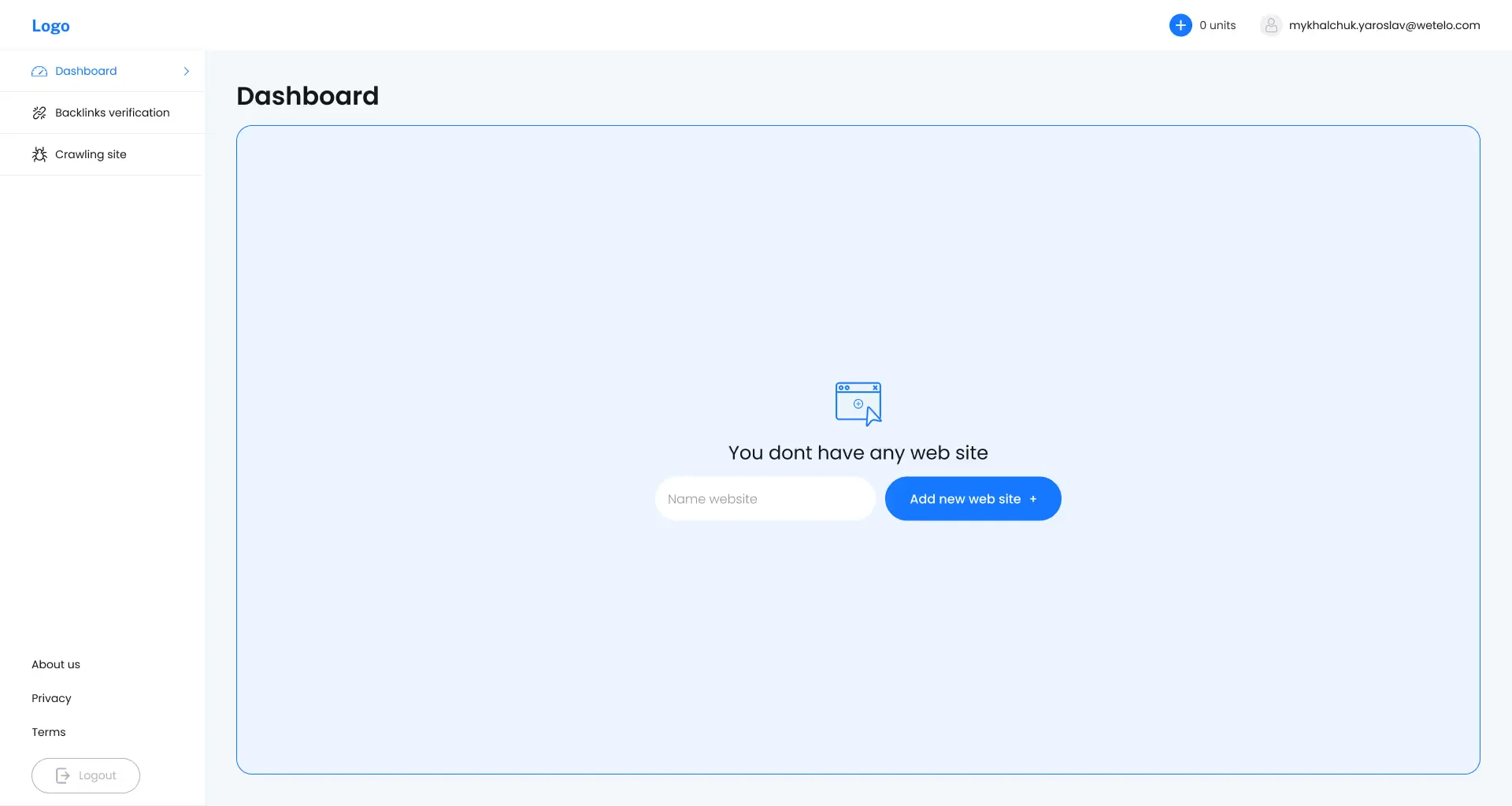Click the plus icon on Add new web site
This screenshot has height=806, width=1512.
click(x=1032, y=498)
